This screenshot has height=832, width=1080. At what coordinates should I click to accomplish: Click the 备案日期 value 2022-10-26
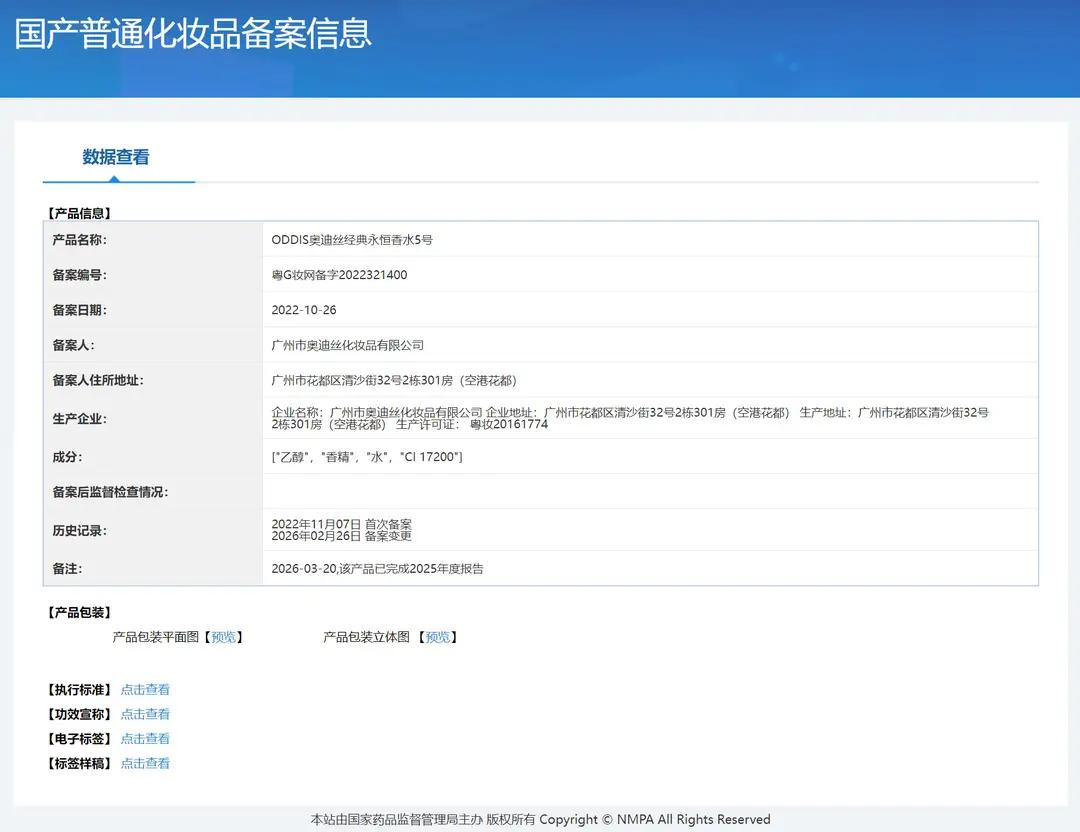point(304,310)
